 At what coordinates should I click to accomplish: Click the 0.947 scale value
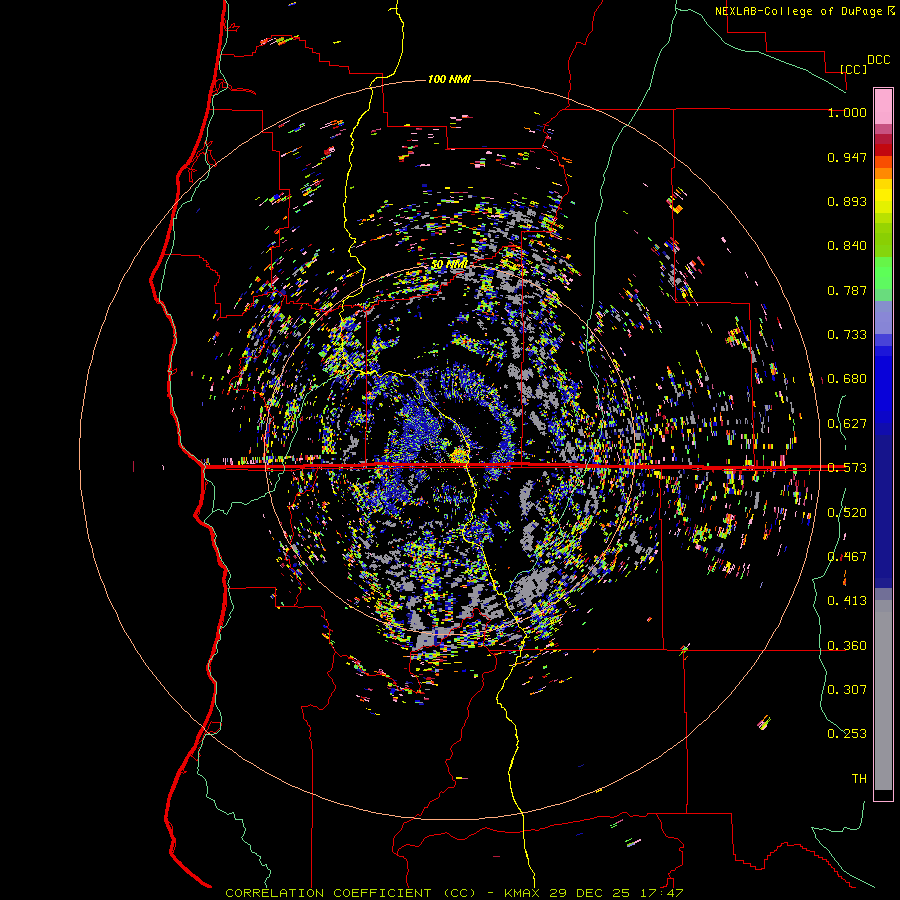[847, 157]
